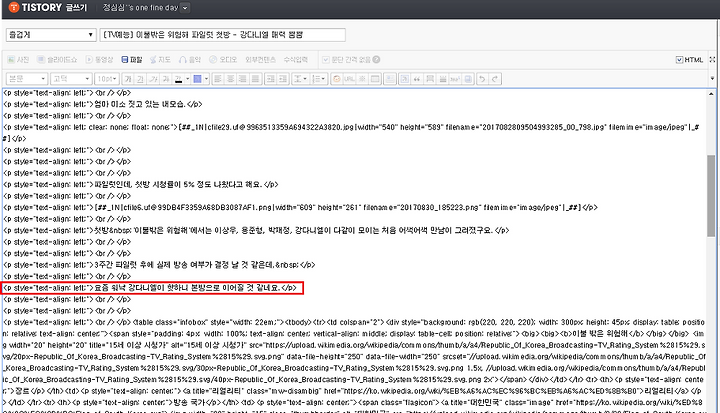This screenshot has height=413, width=720.
Task: Click the line starting with 3주간 파일럿
Action: [159, 265]
